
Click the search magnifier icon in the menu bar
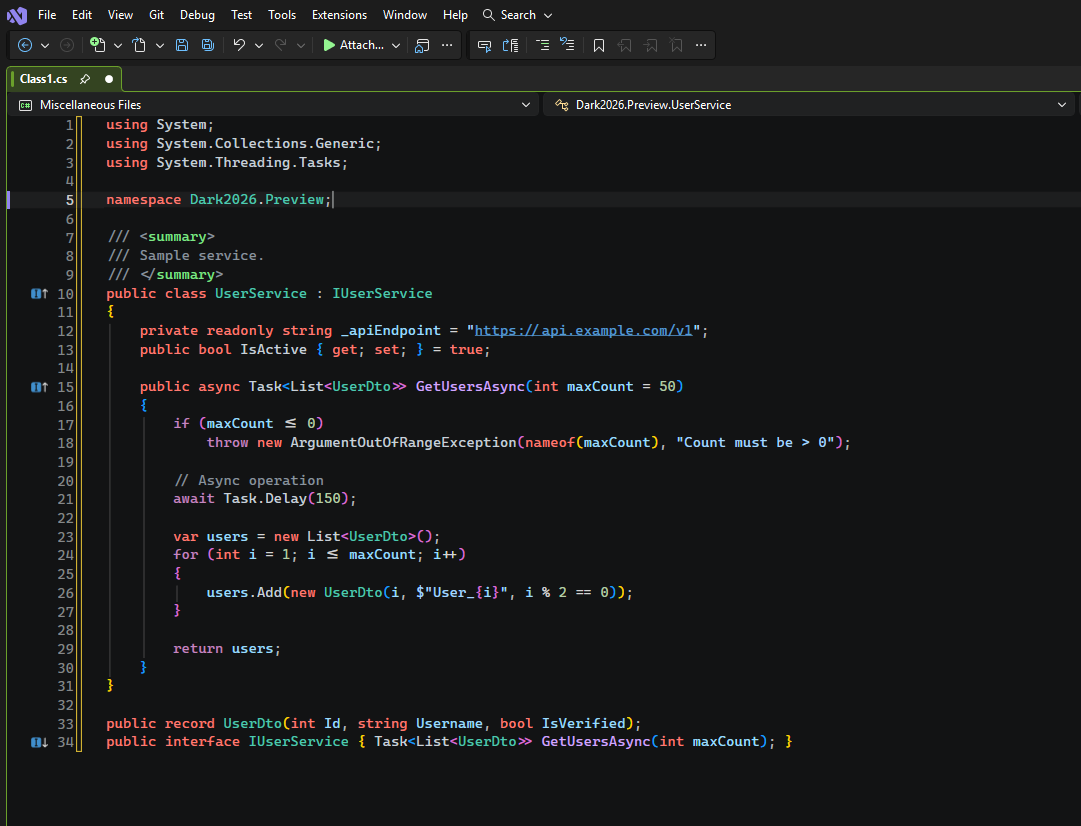(489, 15)
